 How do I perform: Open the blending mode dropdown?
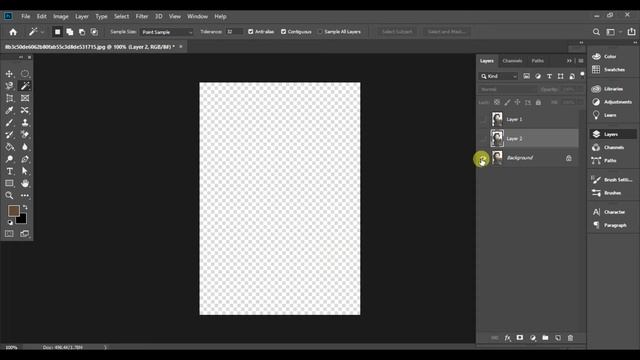[507, 89]
